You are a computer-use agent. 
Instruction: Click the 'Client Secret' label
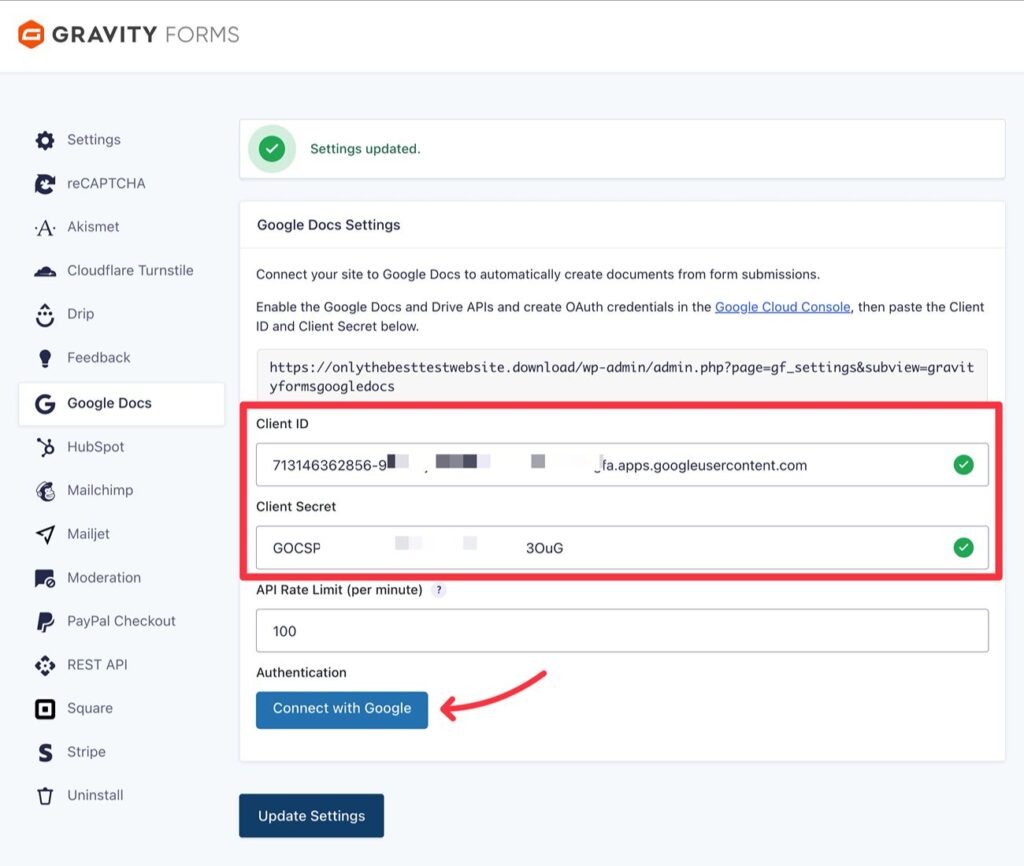[296, 507]
